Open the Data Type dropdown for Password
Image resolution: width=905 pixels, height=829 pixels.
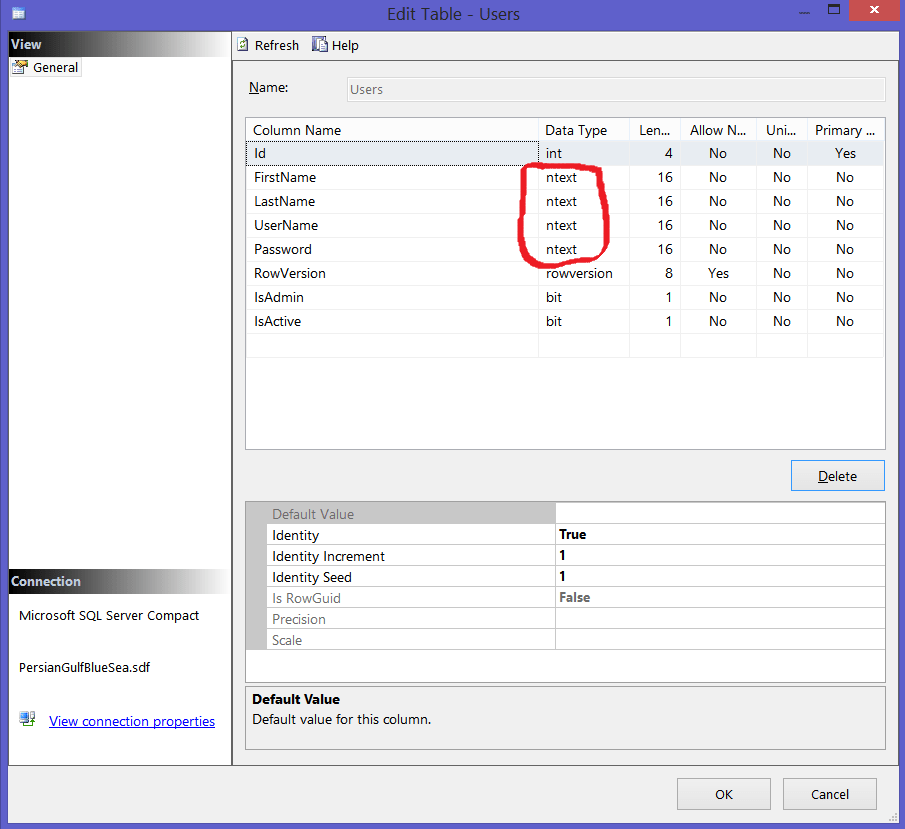coord(583,249)
